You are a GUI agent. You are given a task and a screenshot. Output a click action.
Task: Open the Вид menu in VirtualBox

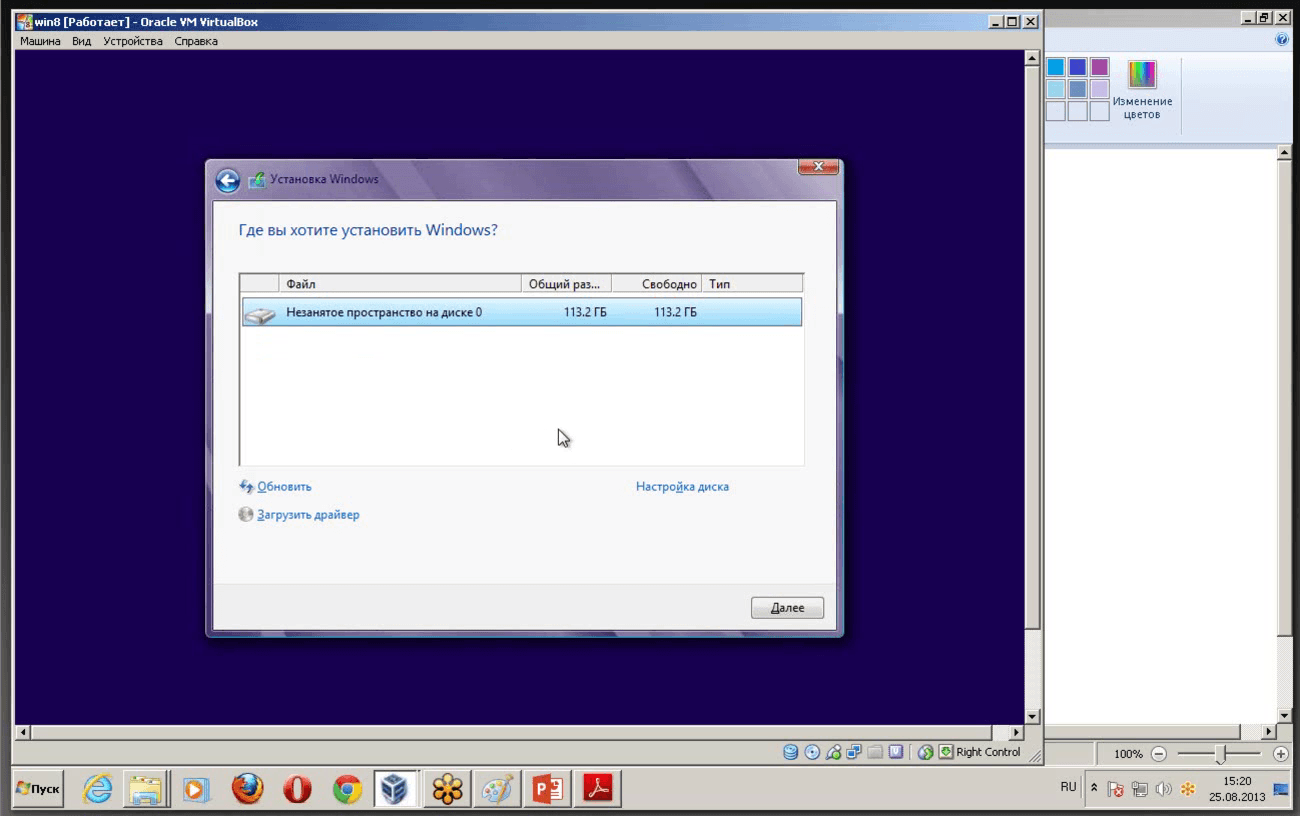[x=82, y=41]
